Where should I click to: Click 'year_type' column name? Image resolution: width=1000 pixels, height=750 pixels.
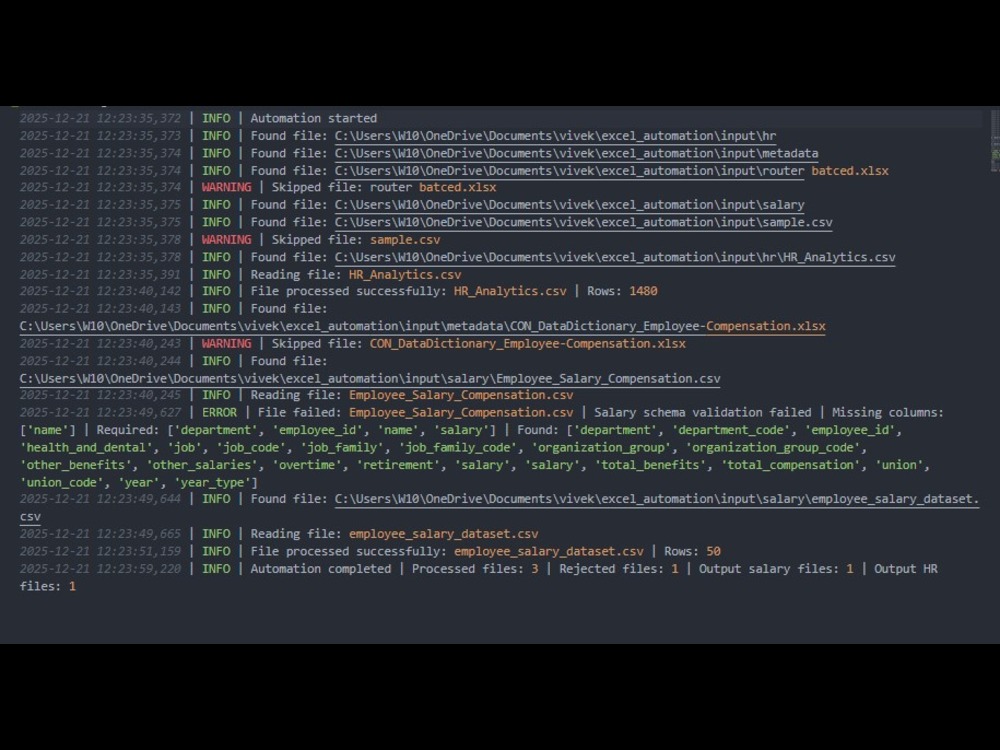(x=215, y=483)
